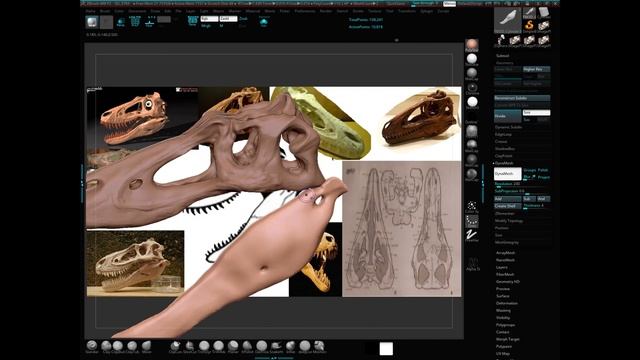Click the Zadd field in top toolbar

228,19
